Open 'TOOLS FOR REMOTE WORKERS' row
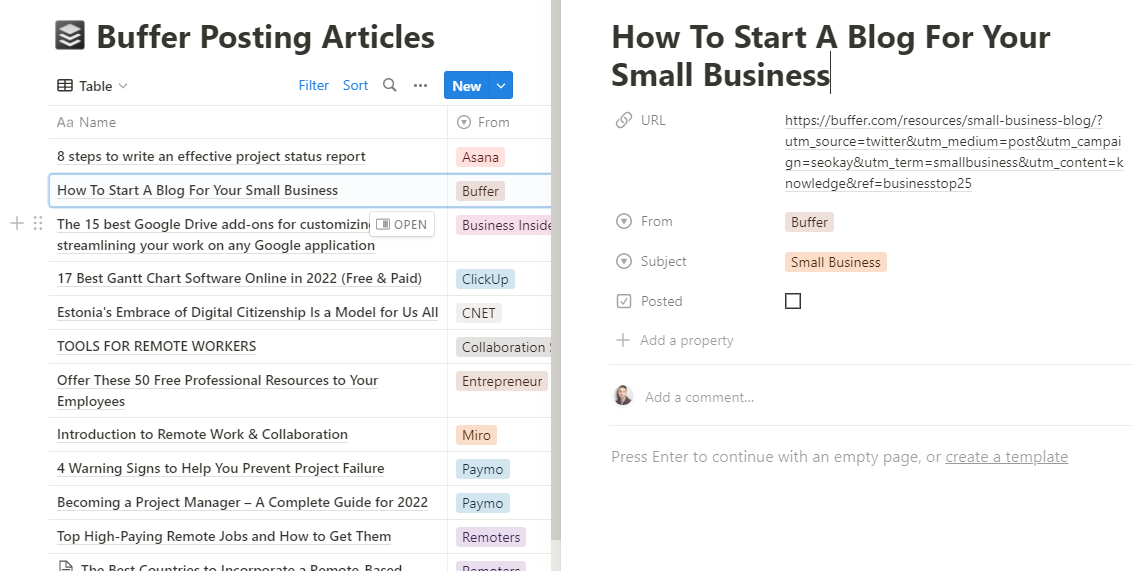1142x571 pixels. pyautogui.click(x=157, y=346)
